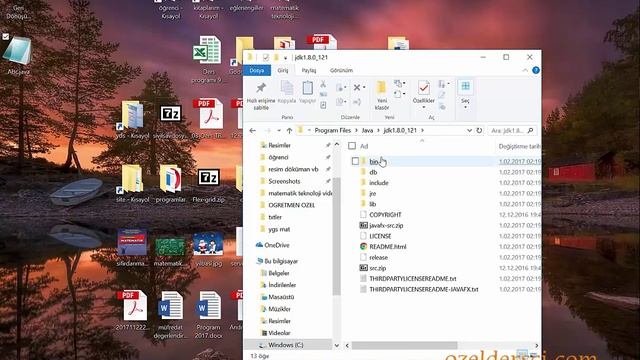Select matematik thumbnail on desktop
The image size is (640, 360).
[x=170, y=252]
